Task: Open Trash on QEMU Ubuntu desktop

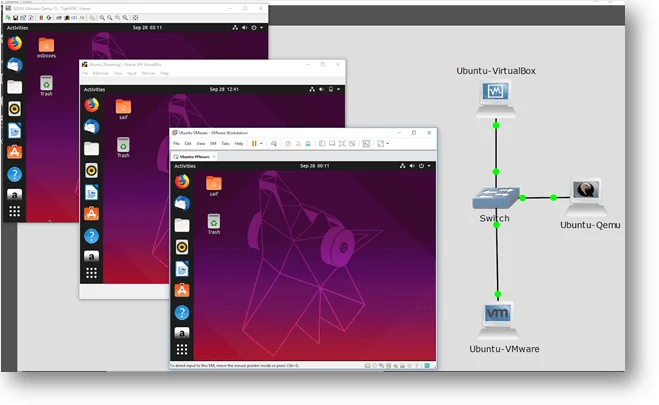Action: tap(46, 86)
